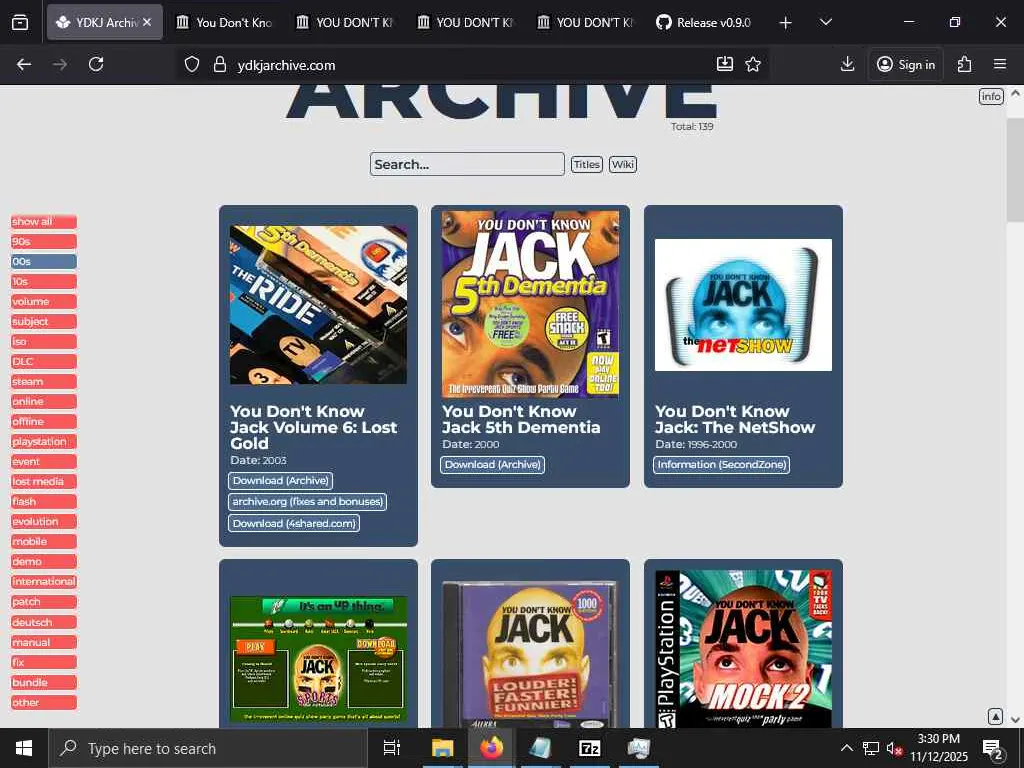This screenshot has height=768, width=1024.
Task: Toggle the 10s filter tag
Action: pos(44,281)
